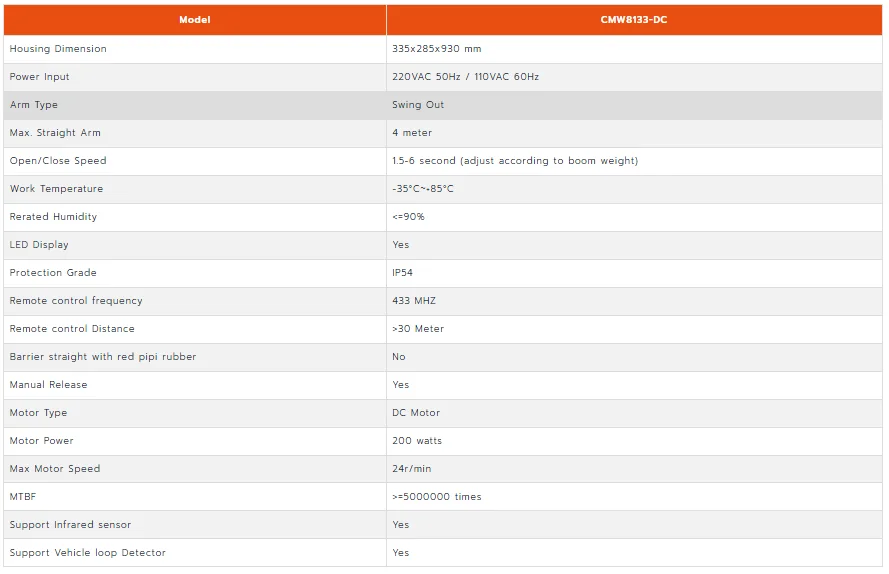889x574 pixels.
Task: Click the 433 MHZ frequency value
Action: (x=414, y=301)
